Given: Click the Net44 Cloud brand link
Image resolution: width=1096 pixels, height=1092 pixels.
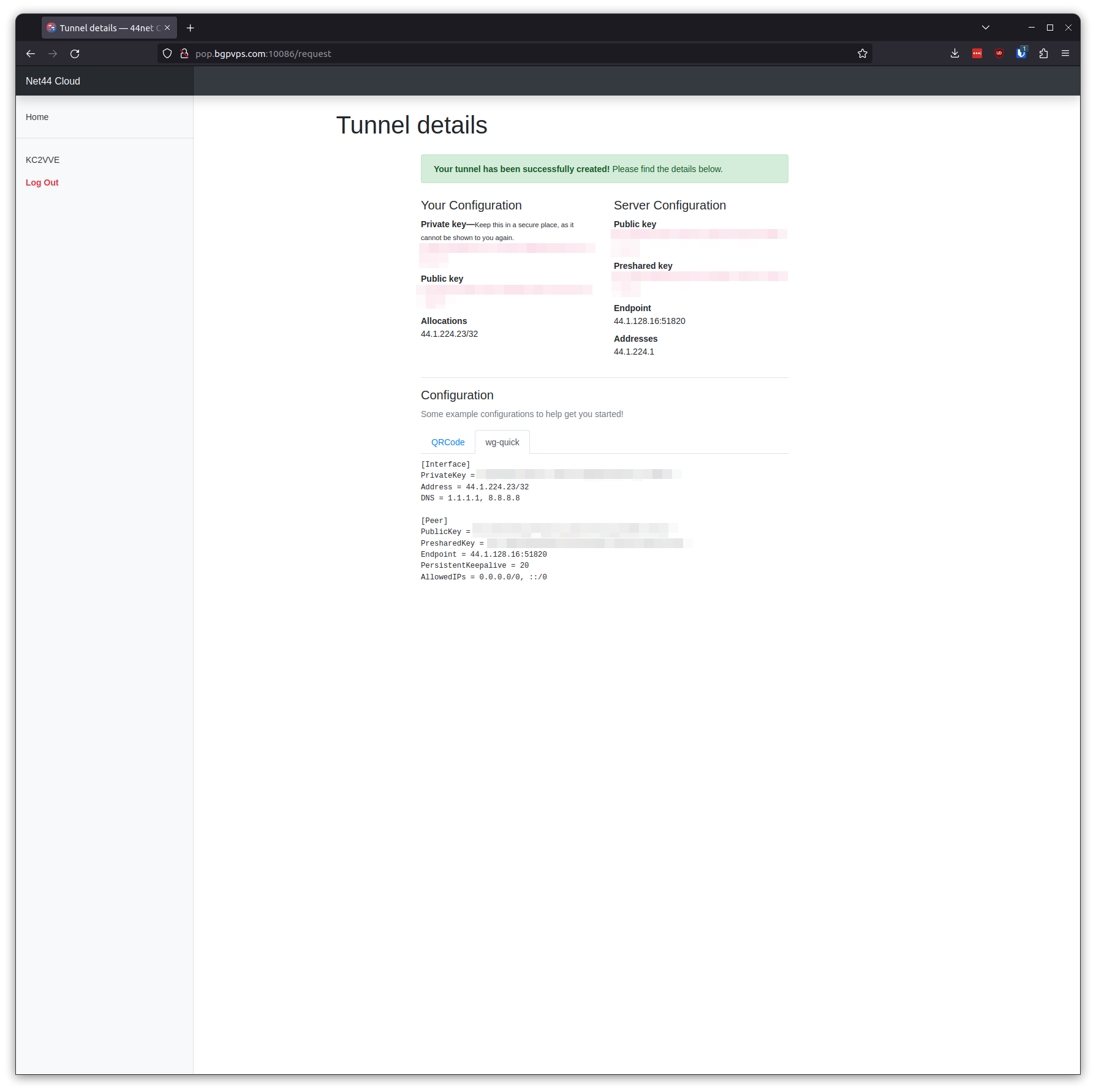Looking at the screenshot, I should tap(53, 81).
